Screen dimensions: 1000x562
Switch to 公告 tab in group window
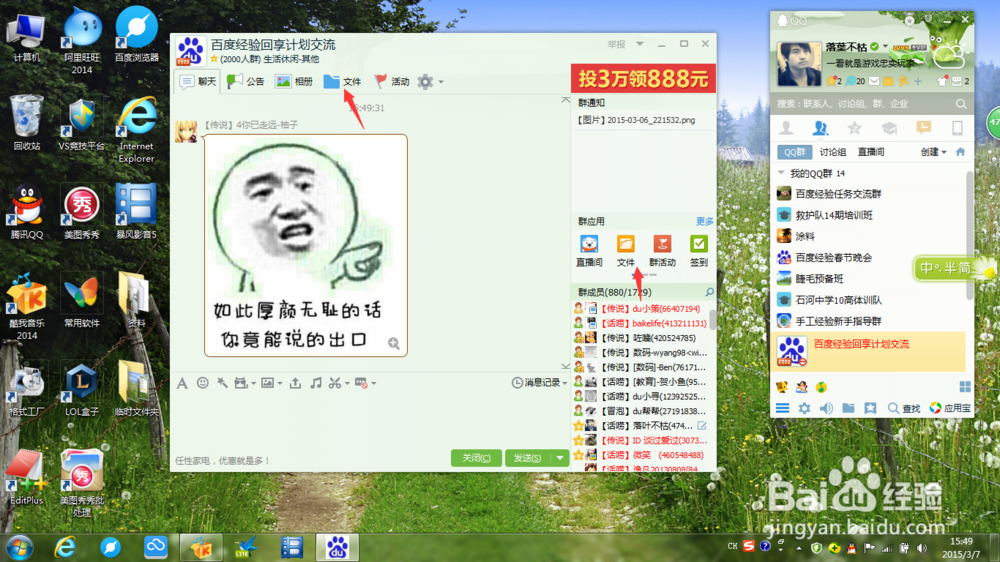pyautogui.click(x=246, y=81)
